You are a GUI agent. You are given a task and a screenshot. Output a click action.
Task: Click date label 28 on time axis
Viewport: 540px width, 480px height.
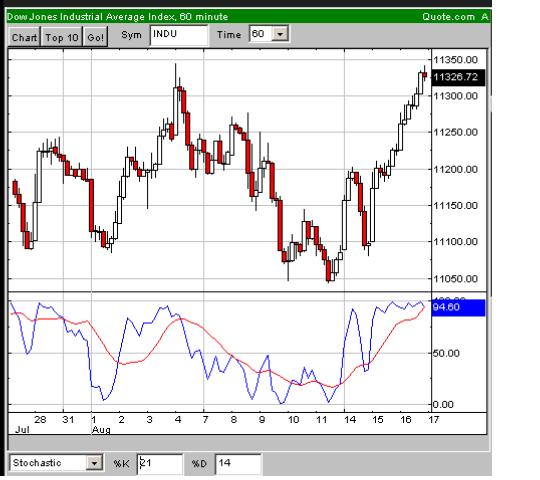click(x=40, y=420)
